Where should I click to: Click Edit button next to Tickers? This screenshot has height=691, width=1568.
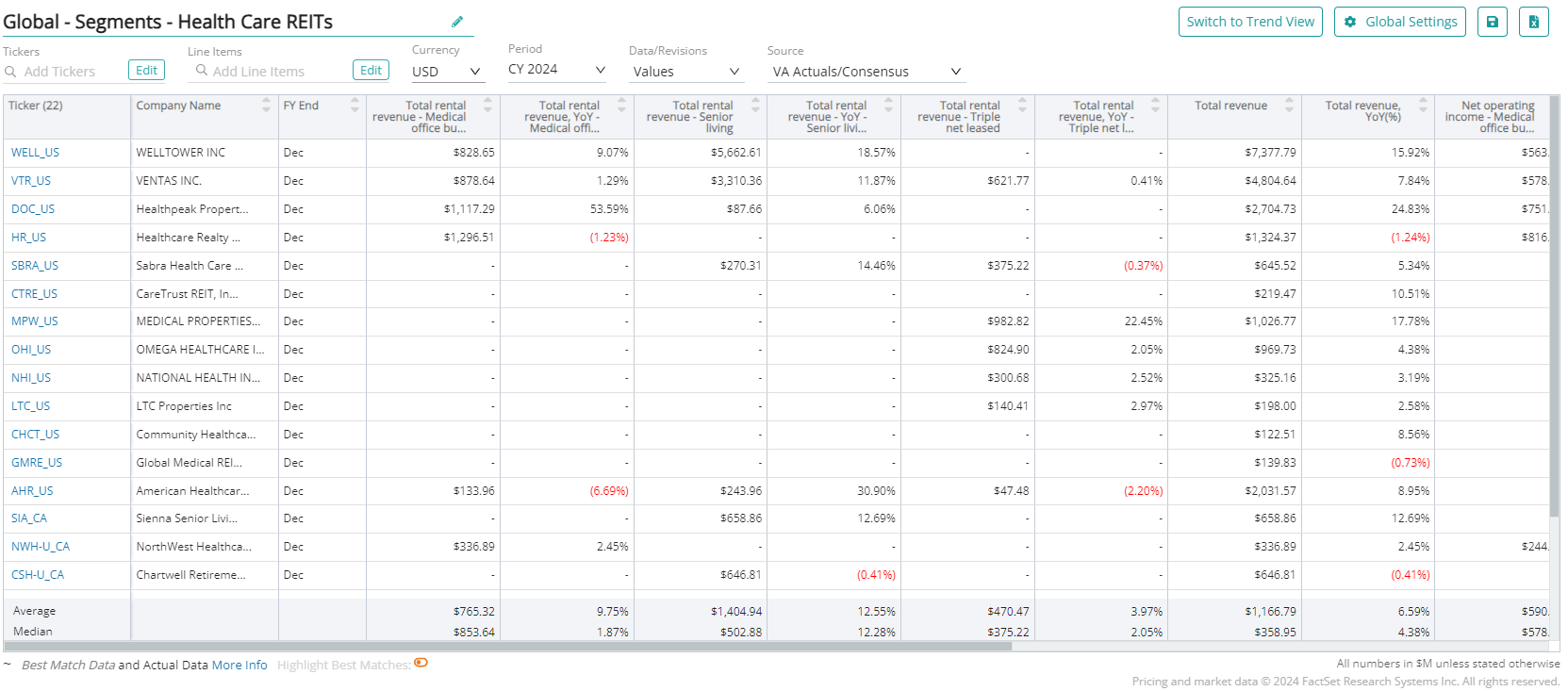146,70
